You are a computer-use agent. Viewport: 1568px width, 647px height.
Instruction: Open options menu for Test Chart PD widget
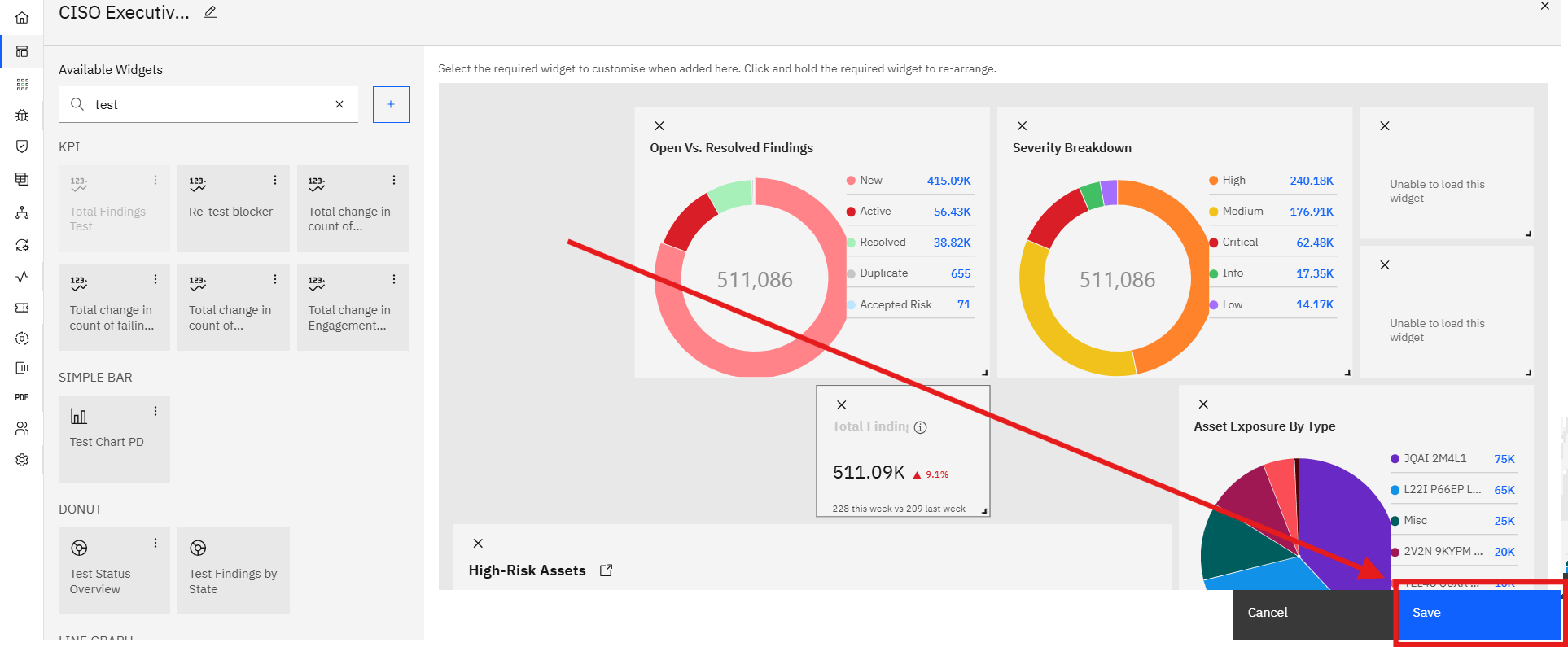(x=155, y=411)
